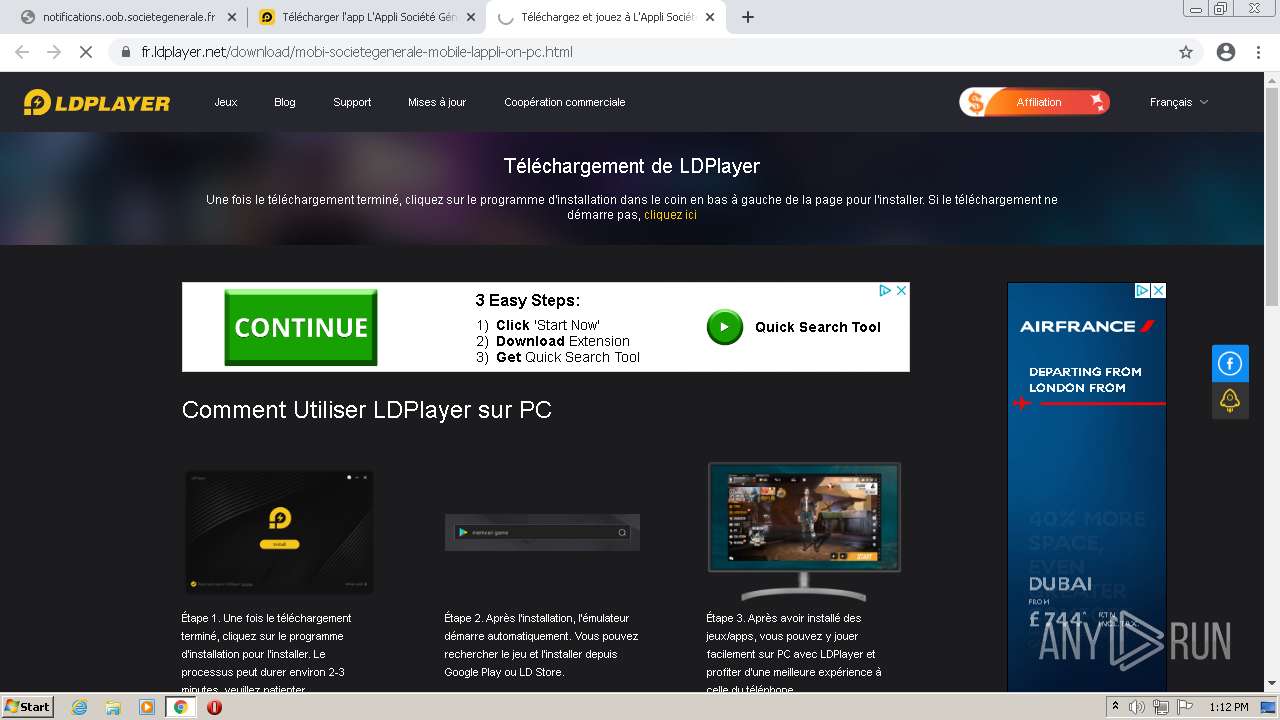
Task: Click the LDPlayer logo in header
Action: 97,102
